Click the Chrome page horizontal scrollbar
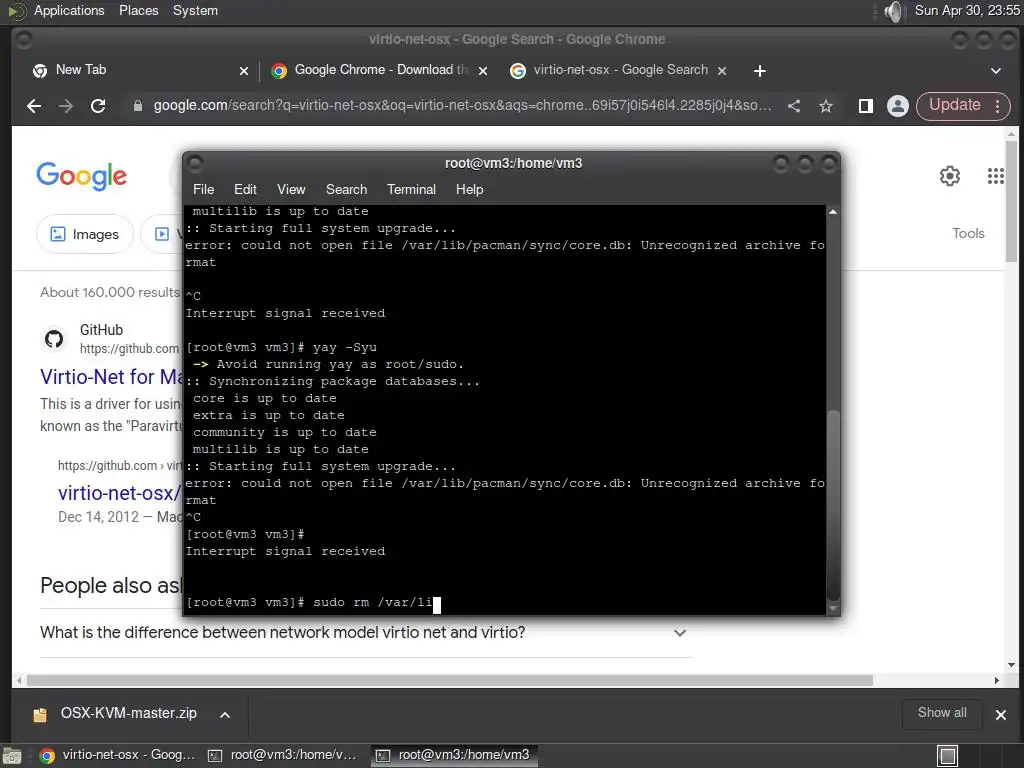1024x768 pixels. tap(449, 680)
